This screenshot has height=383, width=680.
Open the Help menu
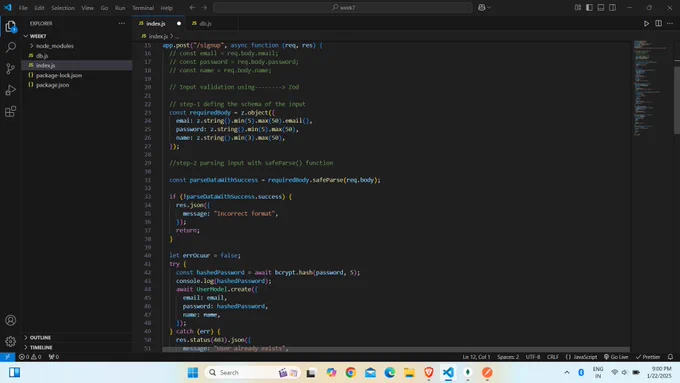pyautogui.click(x=167, y=8)
